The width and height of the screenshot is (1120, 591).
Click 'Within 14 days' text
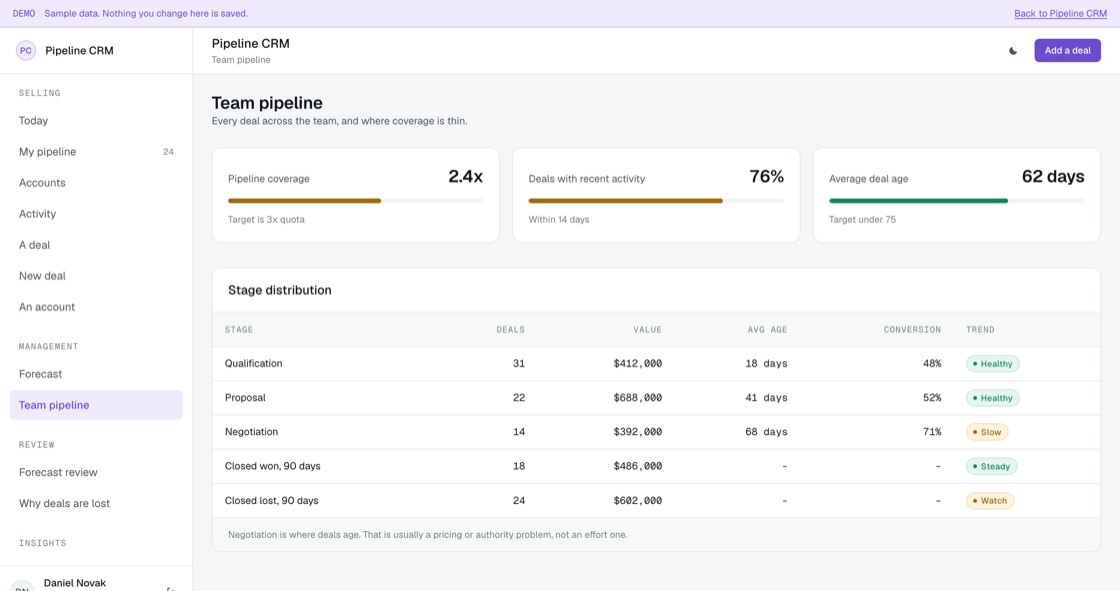point(559,219)
